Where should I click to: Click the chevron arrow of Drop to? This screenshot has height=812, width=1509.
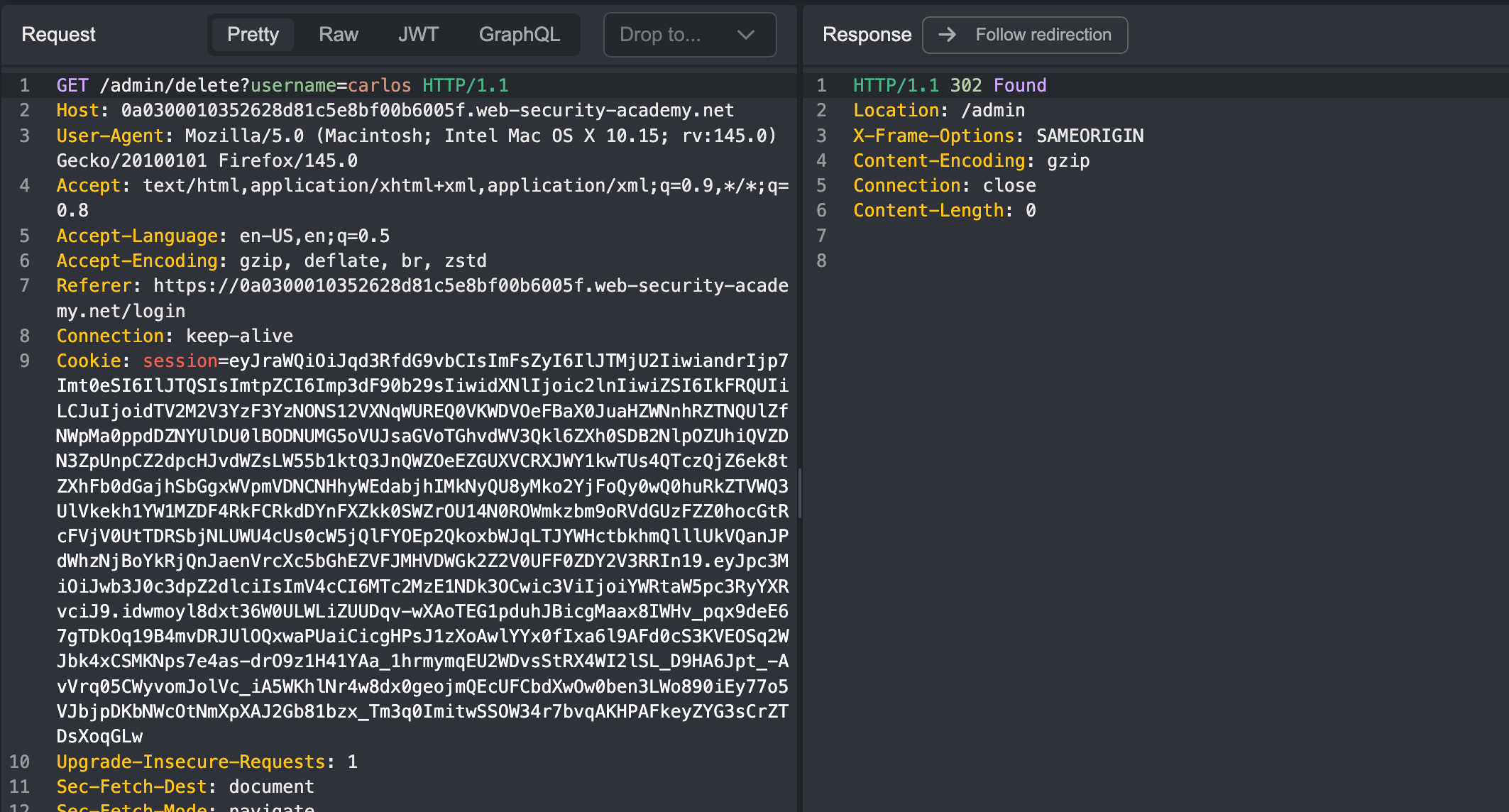point(745,35)
